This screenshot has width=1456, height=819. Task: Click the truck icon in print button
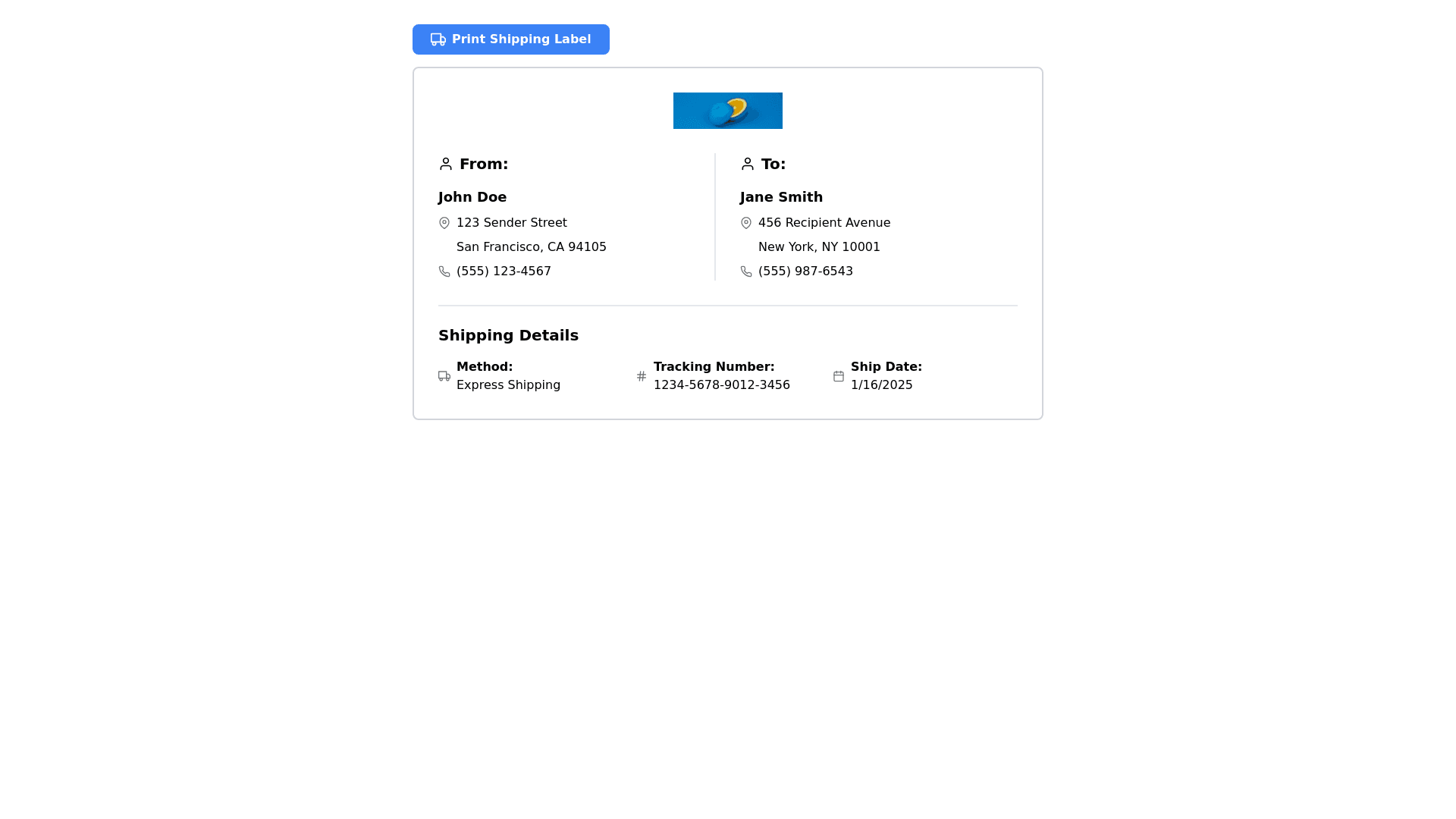[x=438, y=39]
